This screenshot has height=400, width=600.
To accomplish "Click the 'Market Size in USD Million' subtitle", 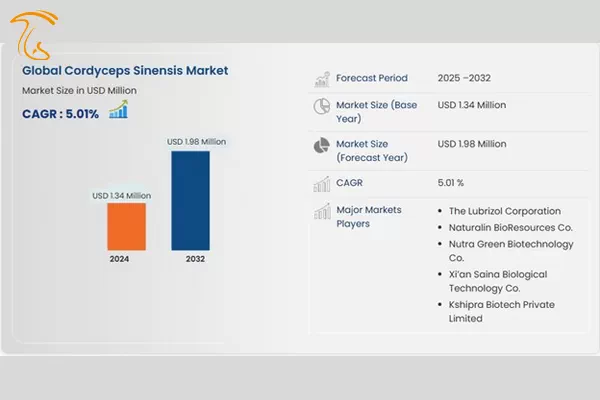I will click(x=79, y=91).
